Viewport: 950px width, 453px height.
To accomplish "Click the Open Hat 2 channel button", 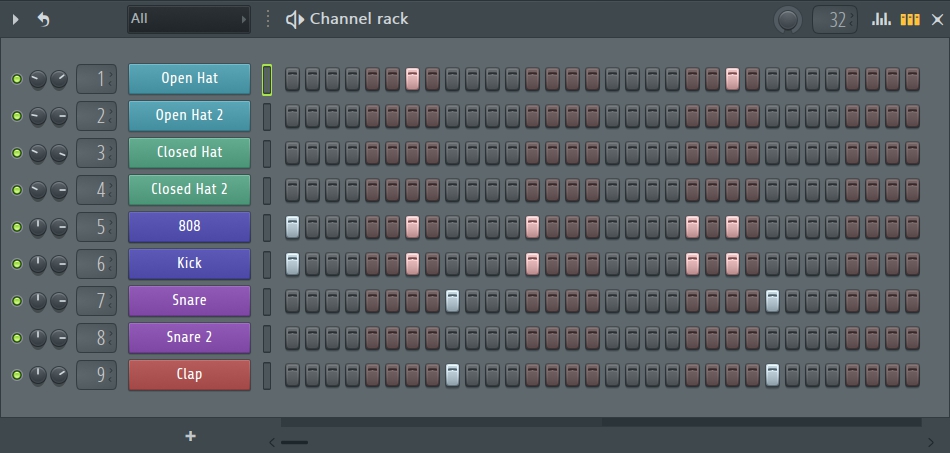I will 189,116.
